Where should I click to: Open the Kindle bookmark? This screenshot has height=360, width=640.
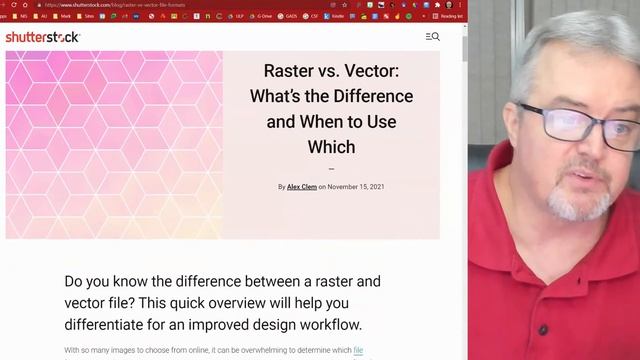(334, 16)
